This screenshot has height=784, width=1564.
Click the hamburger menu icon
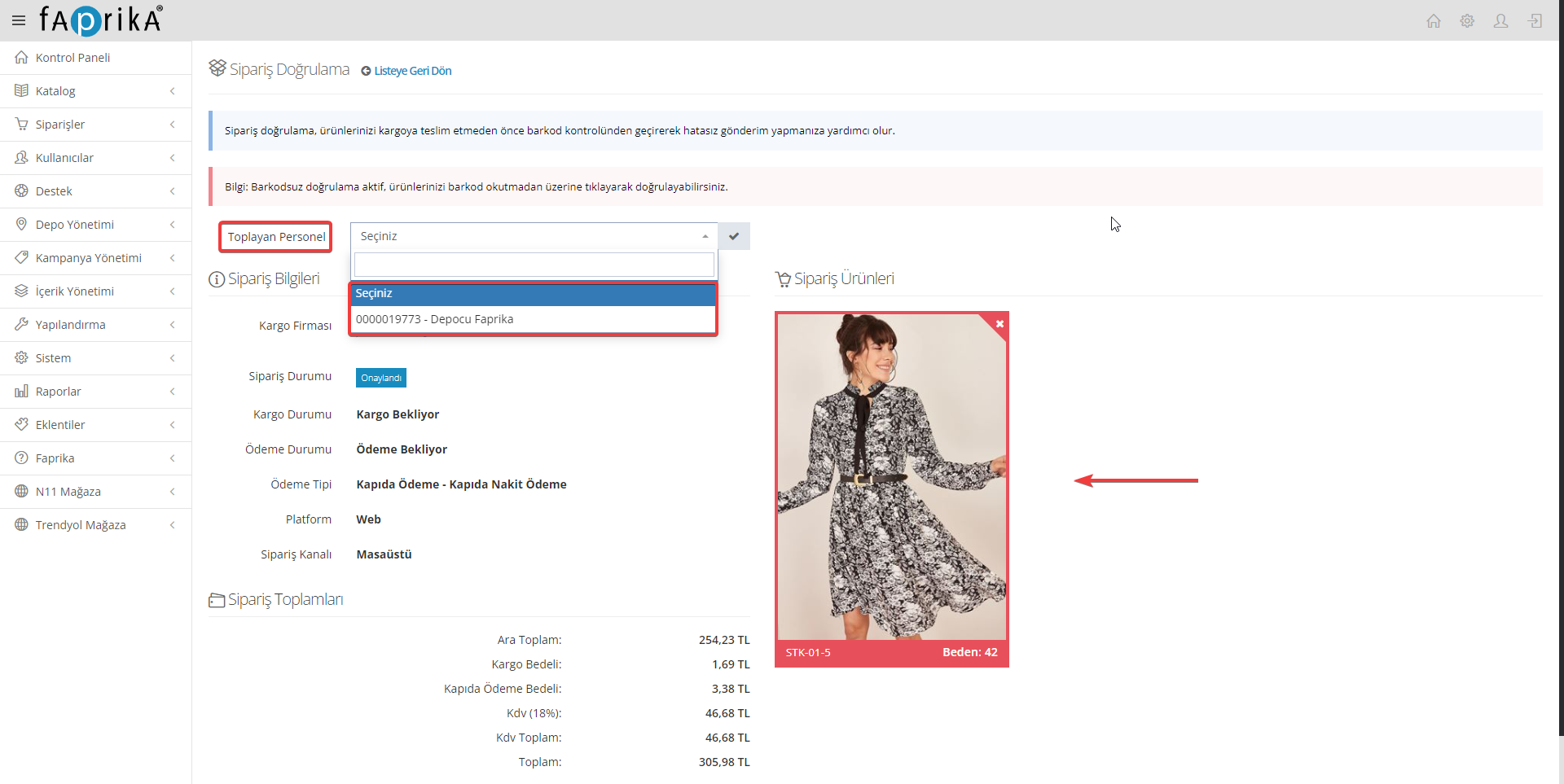coord(19,20)
